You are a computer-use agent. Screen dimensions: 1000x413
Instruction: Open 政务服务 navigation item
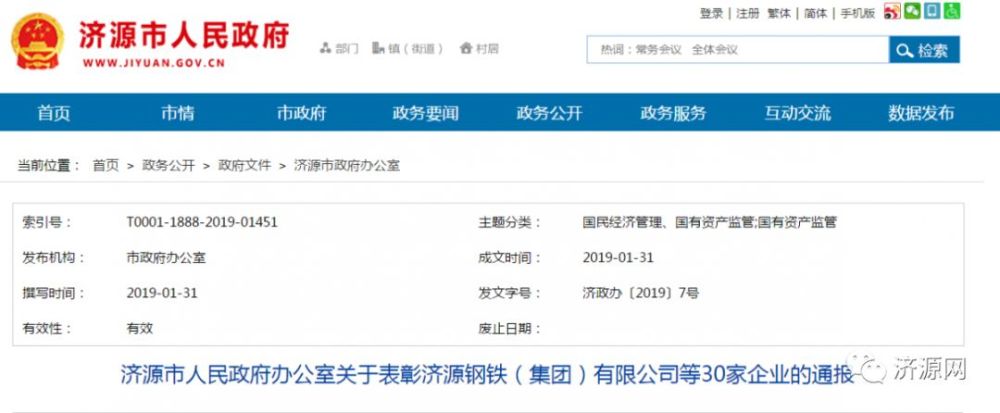pos(673,113)
